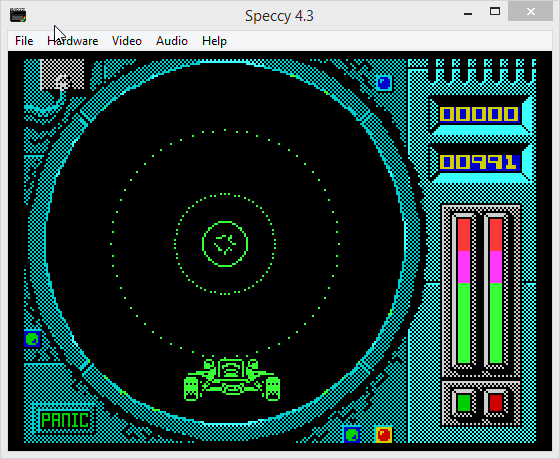Click the green sphere icon on left edge
560x459 pixels.
pos(32,339)
